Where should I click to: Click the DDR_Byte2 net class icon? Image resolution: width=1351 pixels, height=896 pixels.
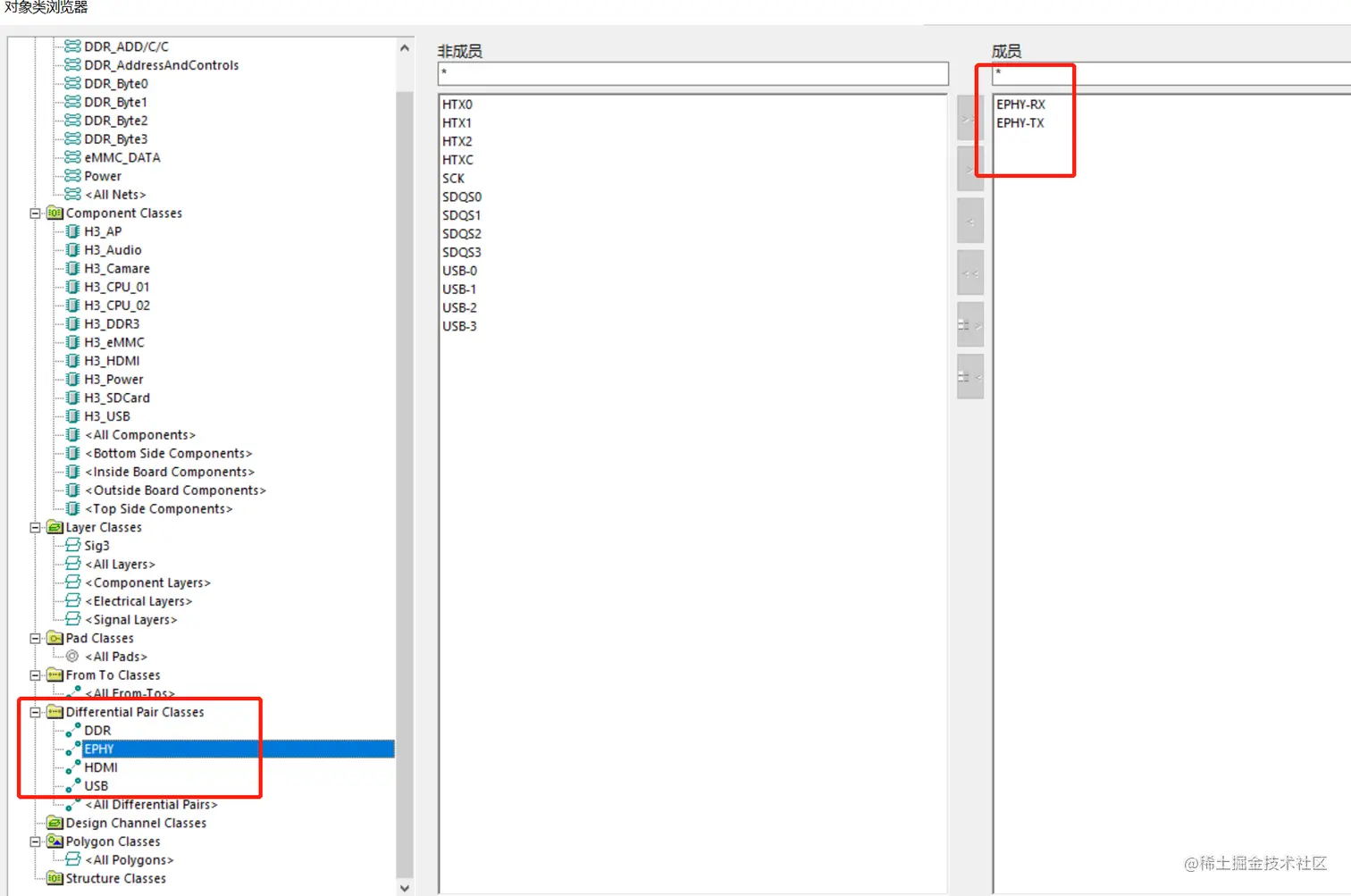point(73,121)
